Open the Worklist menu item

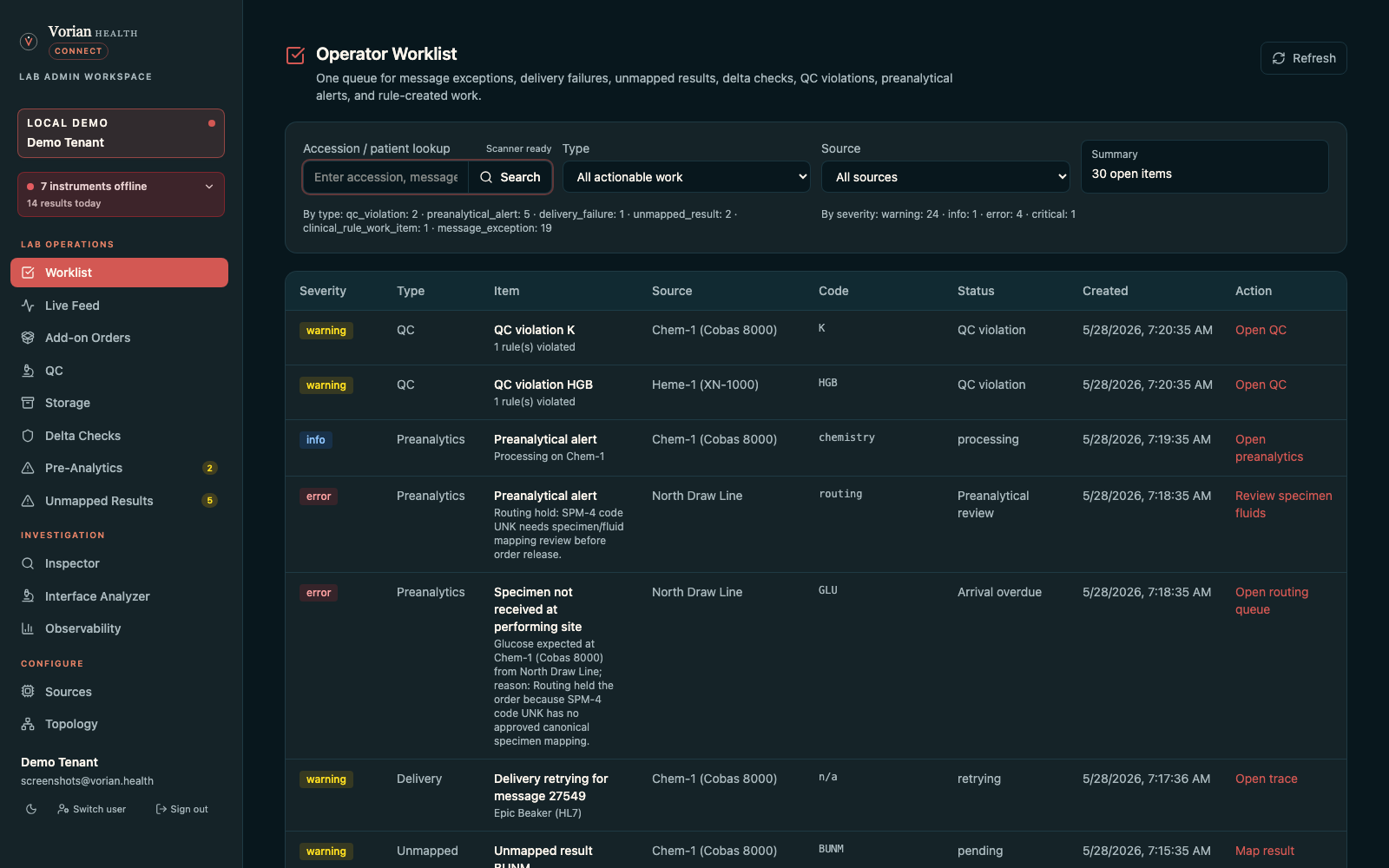pos(119,273)
